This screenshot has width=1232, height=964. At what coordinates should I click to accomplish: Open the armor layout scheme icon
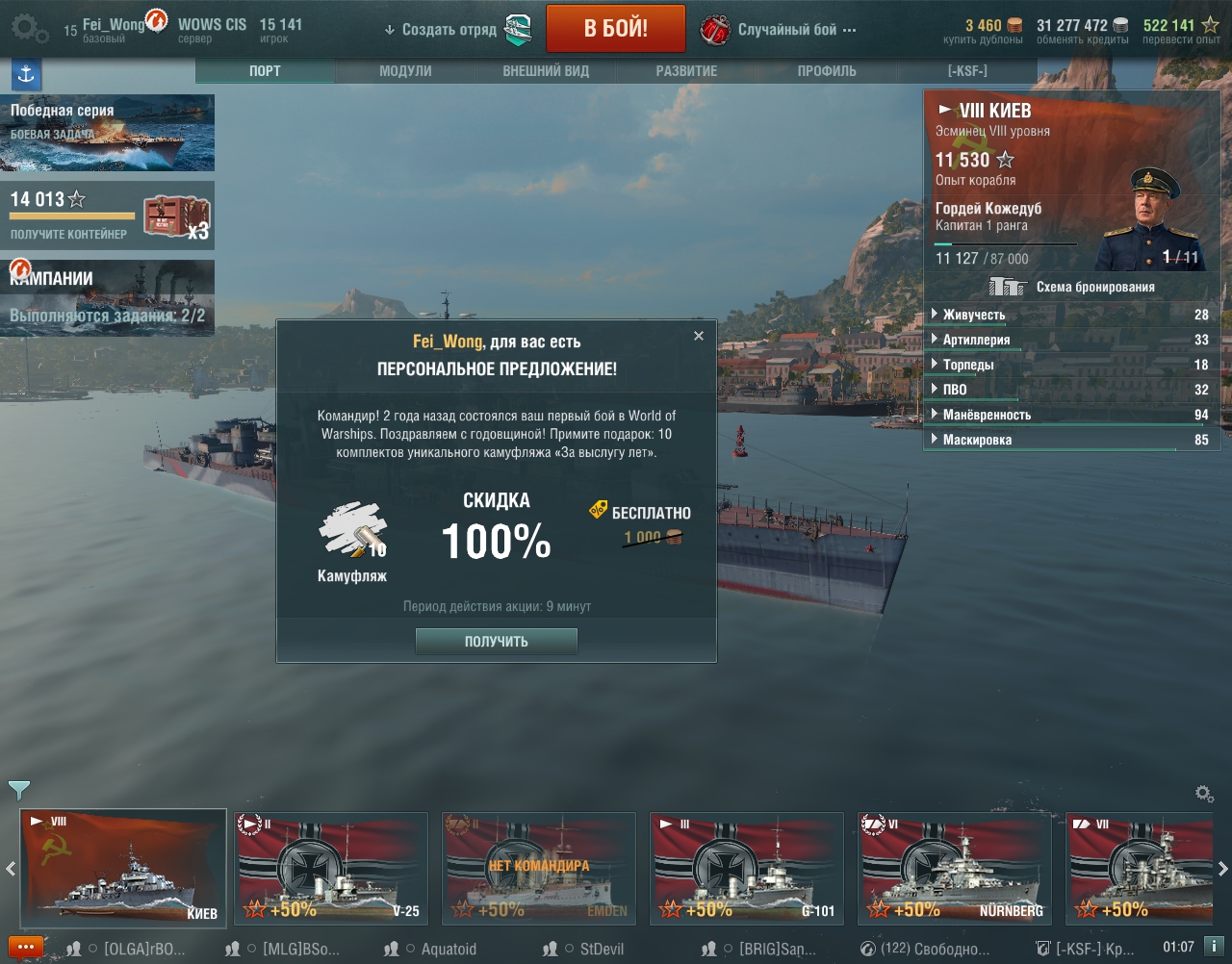[x=1008, y=287]
